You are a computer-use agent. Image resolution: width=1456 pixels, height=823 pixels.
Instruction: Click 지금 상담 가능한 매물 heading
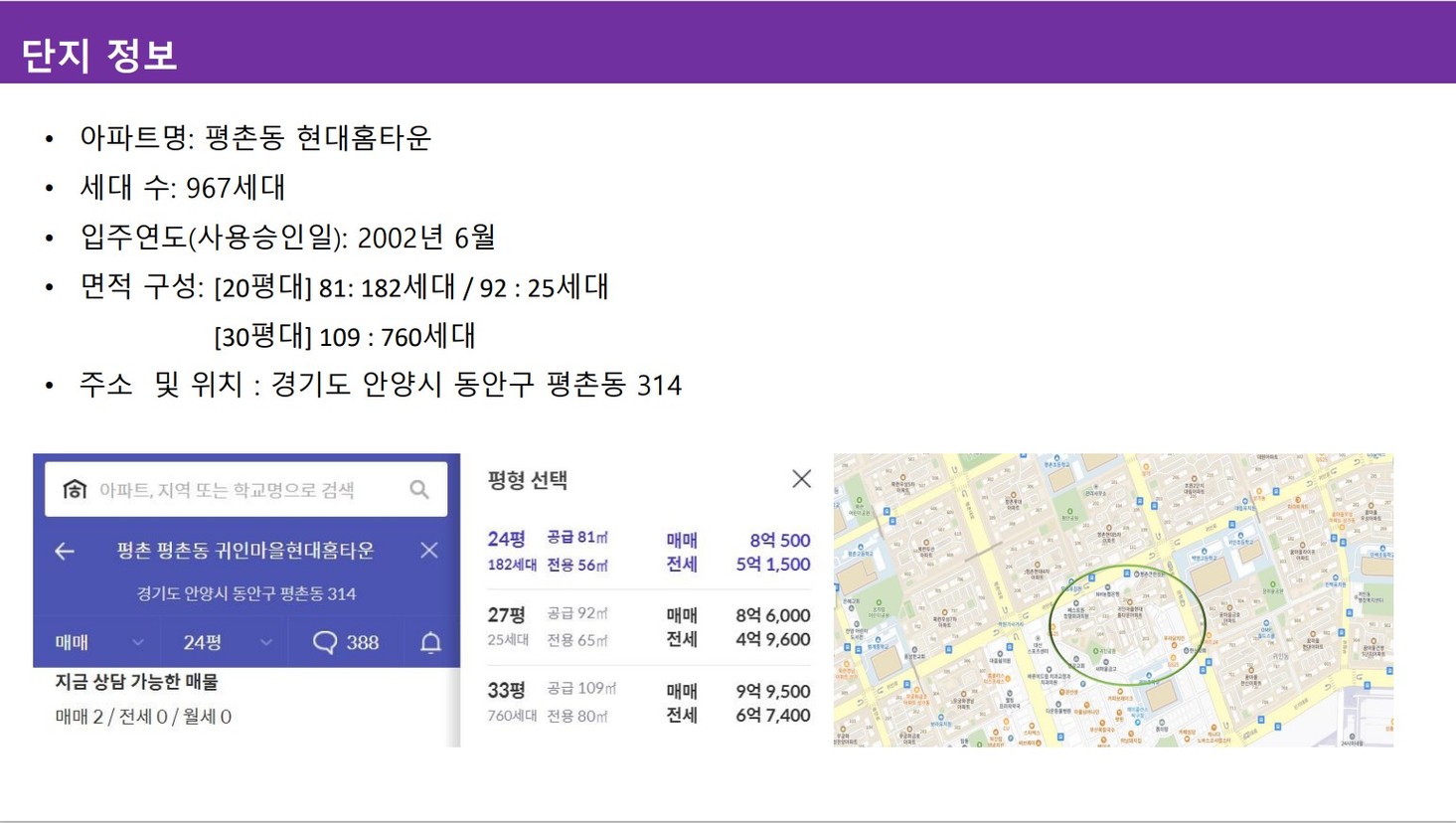click(x=136, y=682)
